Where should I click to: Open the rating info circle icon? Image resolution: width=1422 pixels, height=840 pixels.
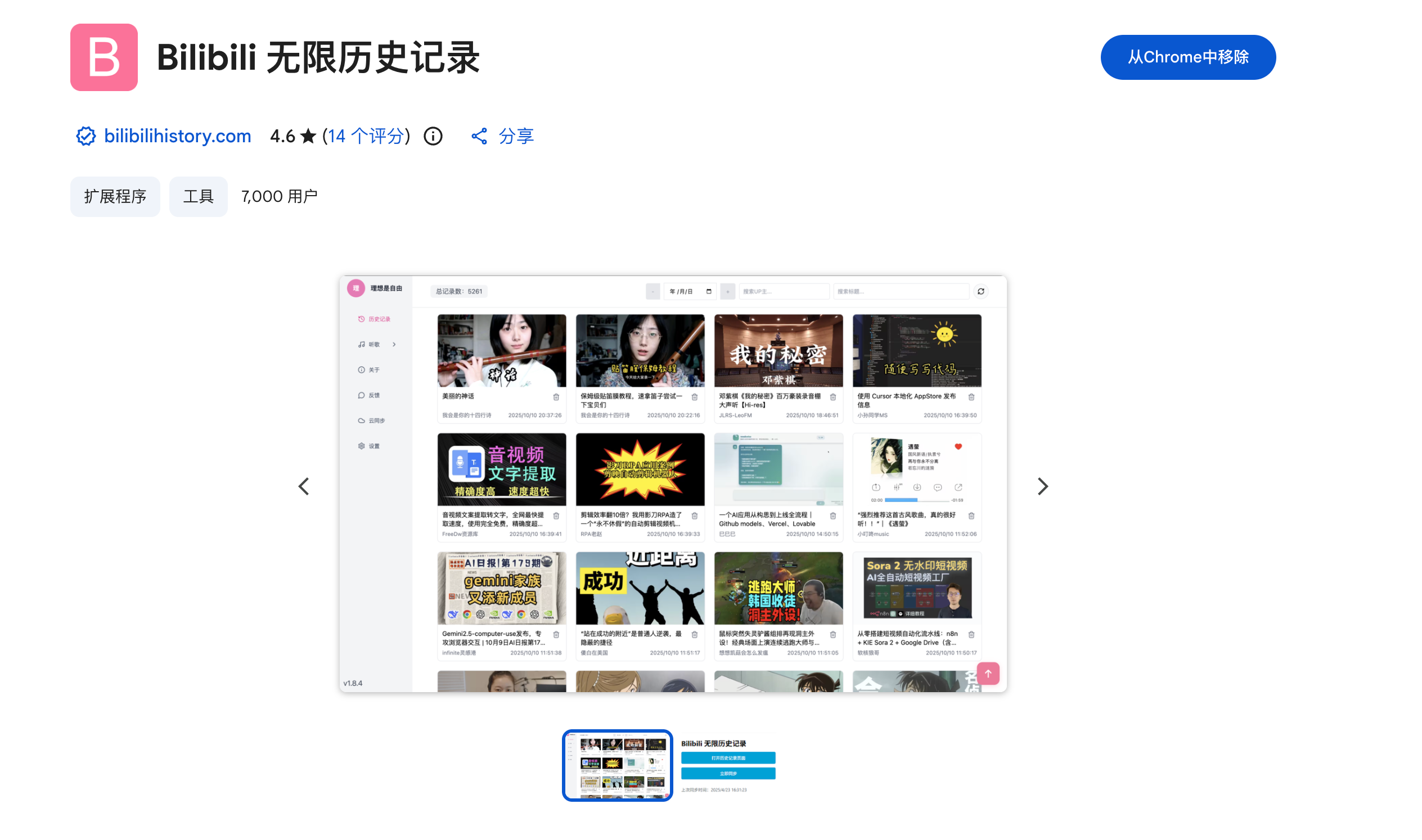pyautogui.click(x=433, y=136)
